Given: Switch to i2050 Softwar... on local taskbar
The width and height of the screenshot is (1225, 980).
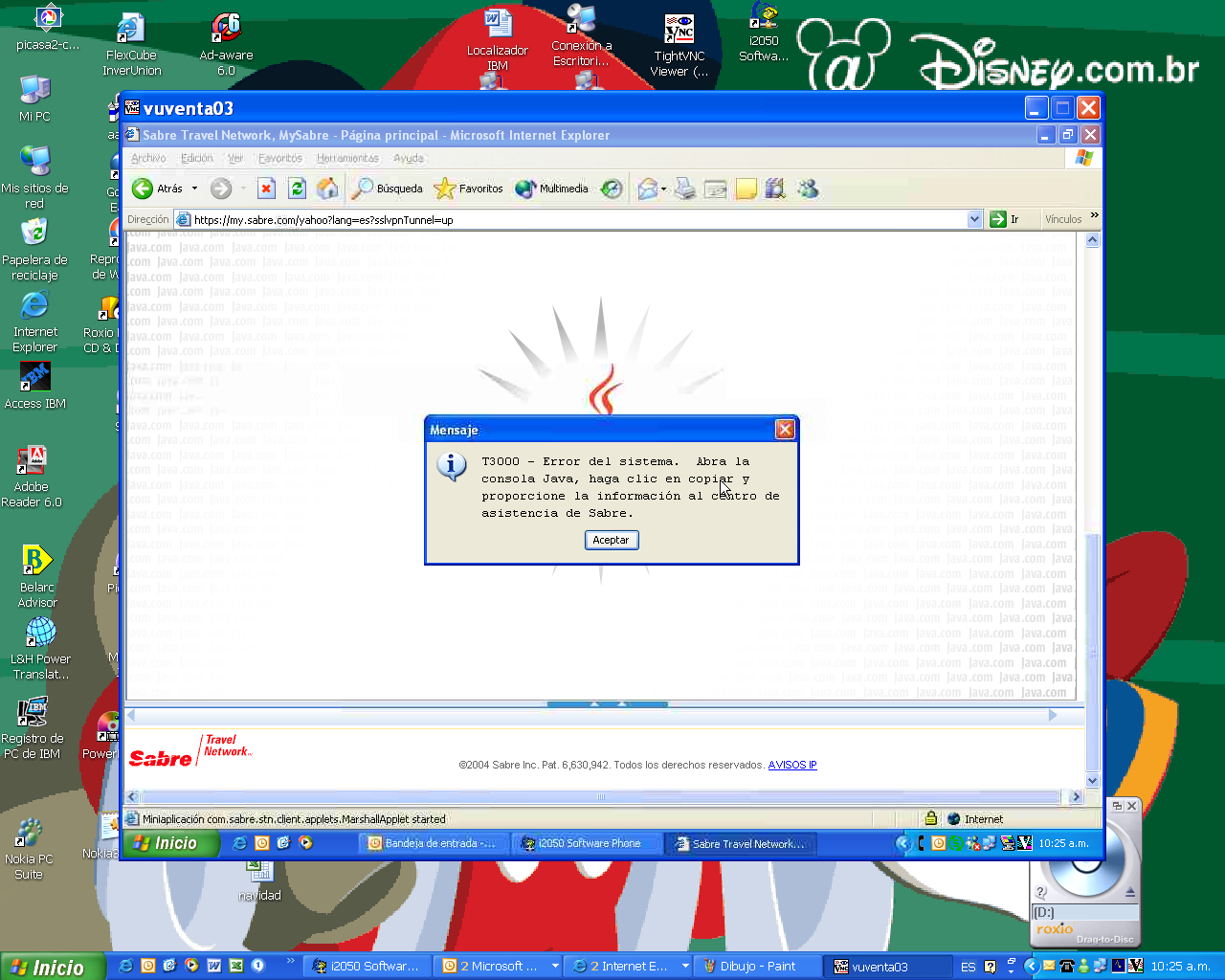Looking at the screenshot, I should point(367,967).
